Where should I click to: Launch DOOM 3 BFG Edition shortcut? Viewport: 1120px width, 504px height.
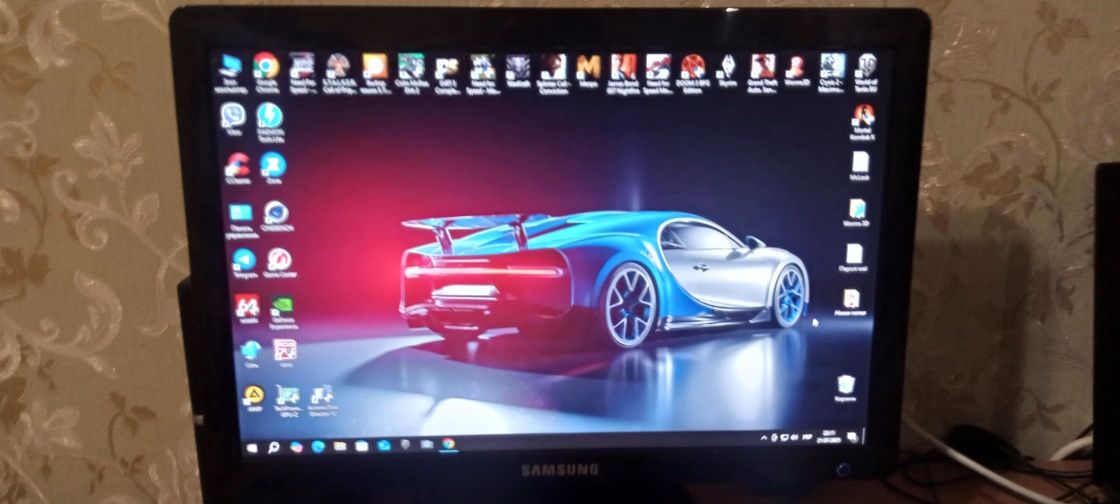tap(692, 72)
